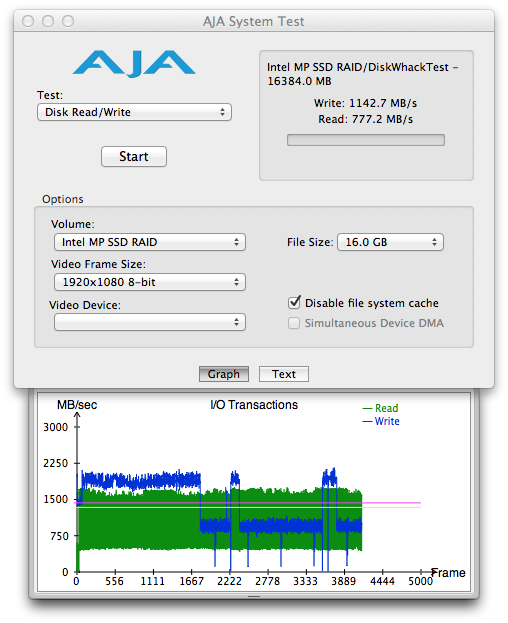Click the I/O Transactions graph title
The height and width of the screenshot is (623, 508).
coord(254,404)
